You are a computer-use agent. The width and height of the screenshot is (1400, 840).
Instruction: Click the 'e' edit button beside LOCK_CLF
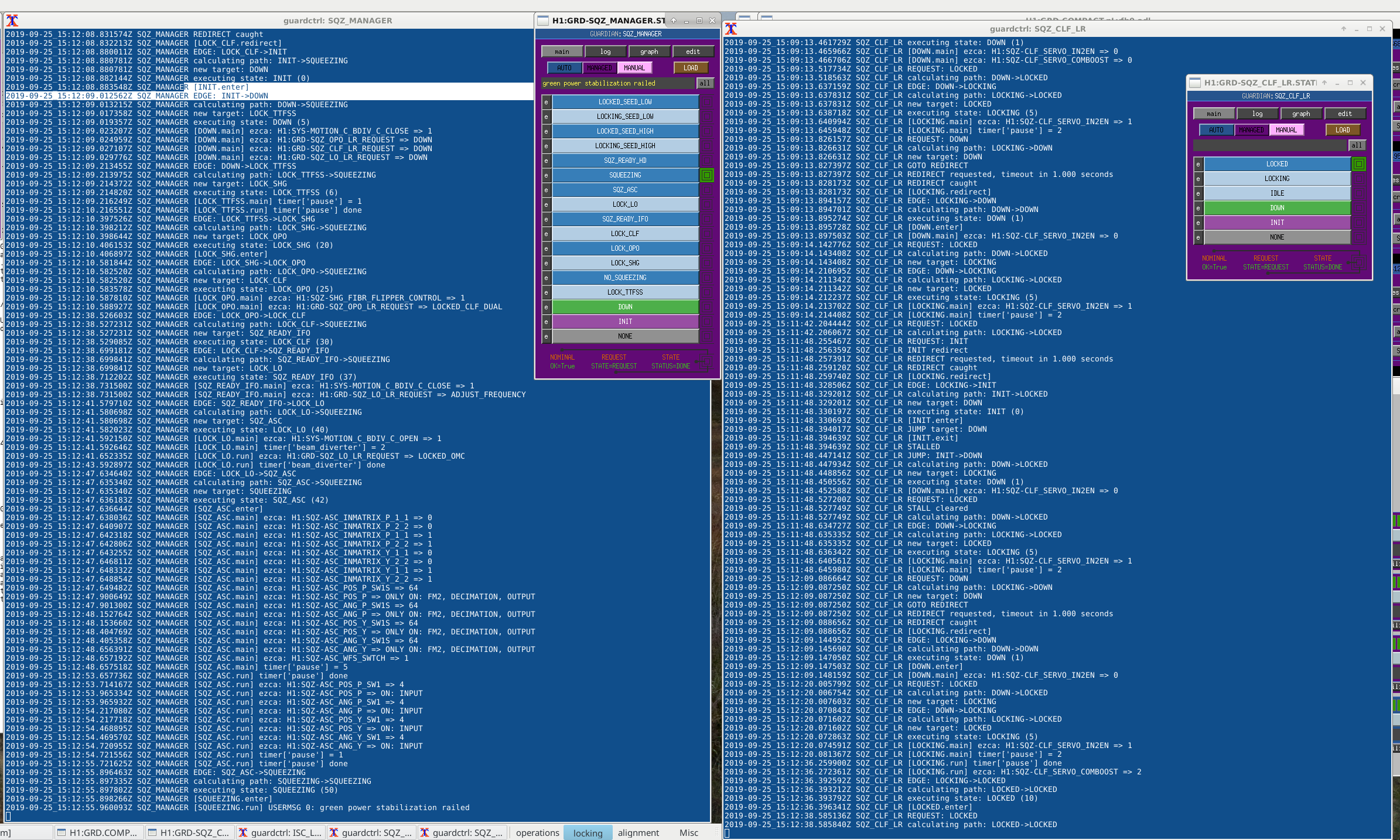(546, 234)
